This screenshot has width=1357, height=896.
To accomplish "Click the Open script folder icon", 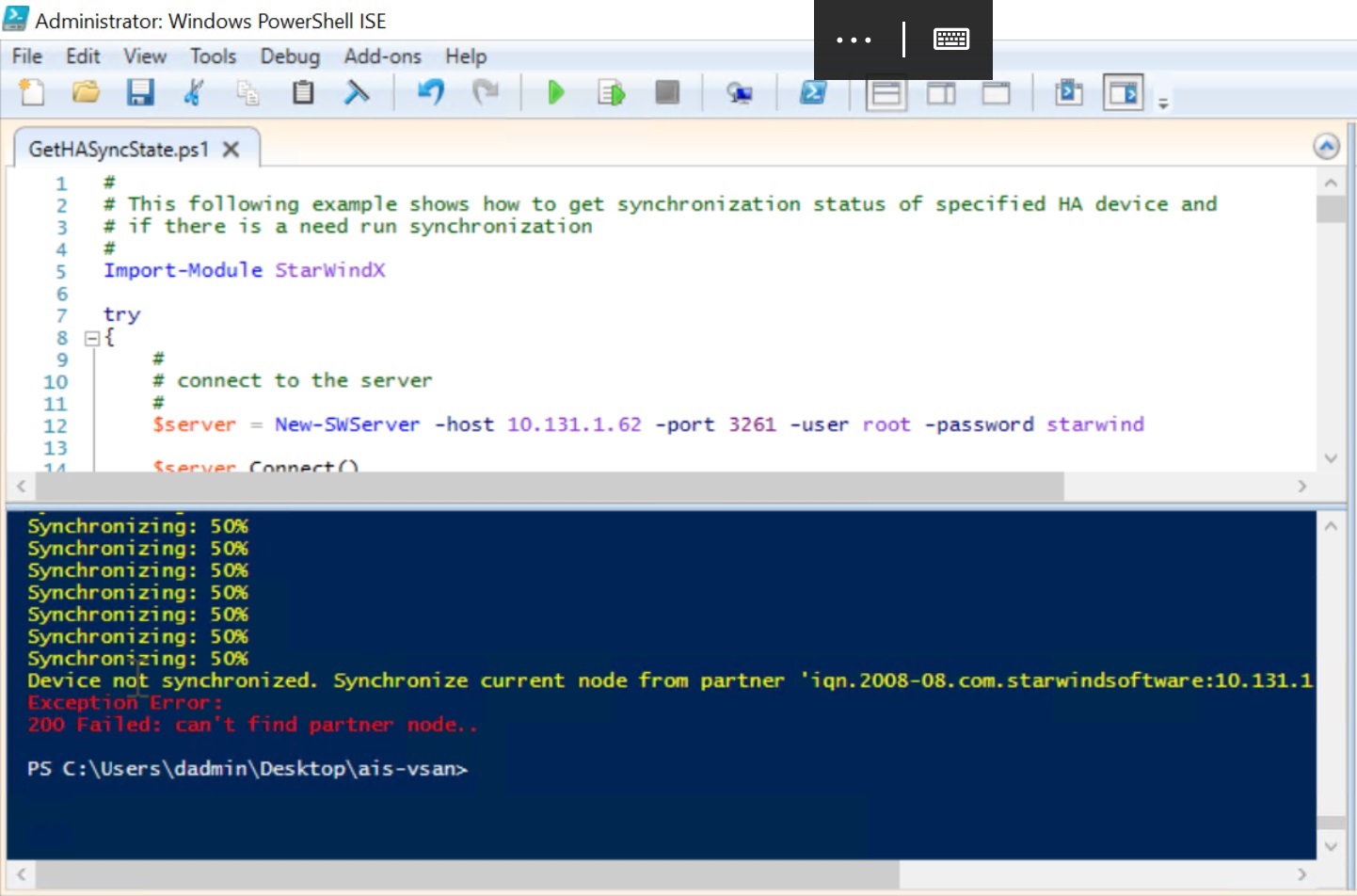I will [x=86, y=92].
